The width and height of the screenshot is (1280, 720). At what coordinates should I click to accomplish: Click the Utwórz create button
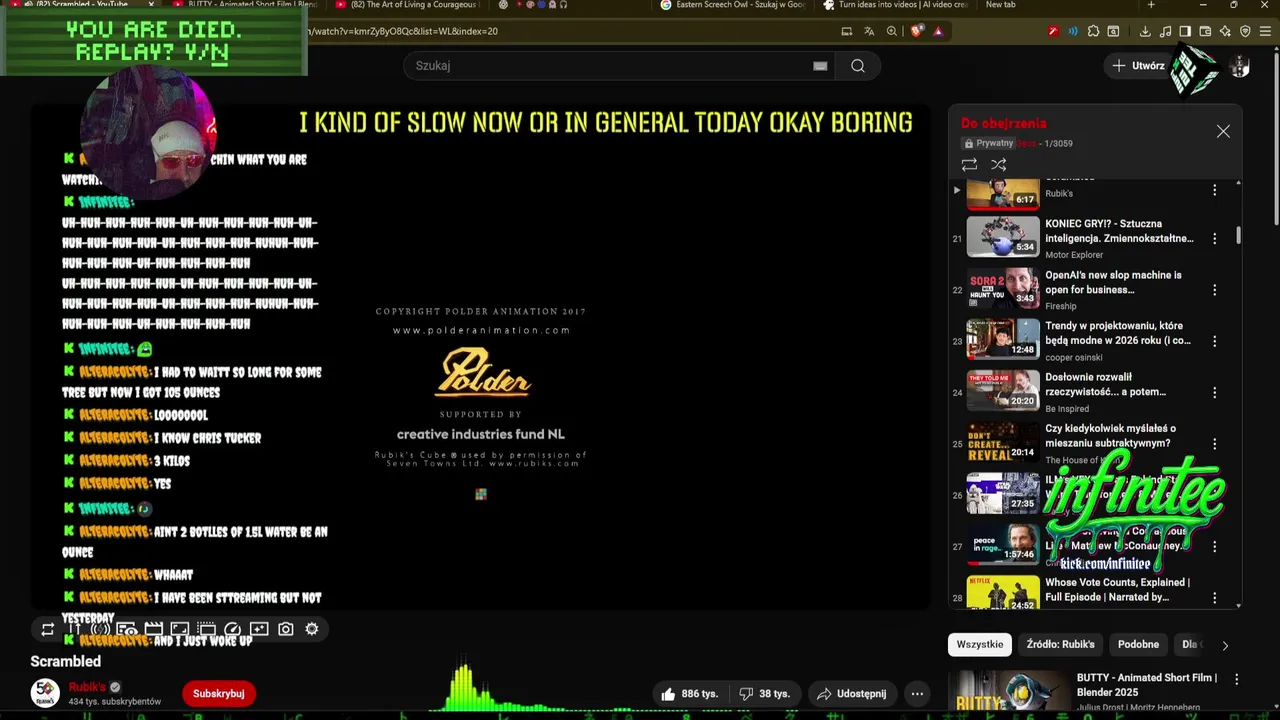[x=1139, y=66]
